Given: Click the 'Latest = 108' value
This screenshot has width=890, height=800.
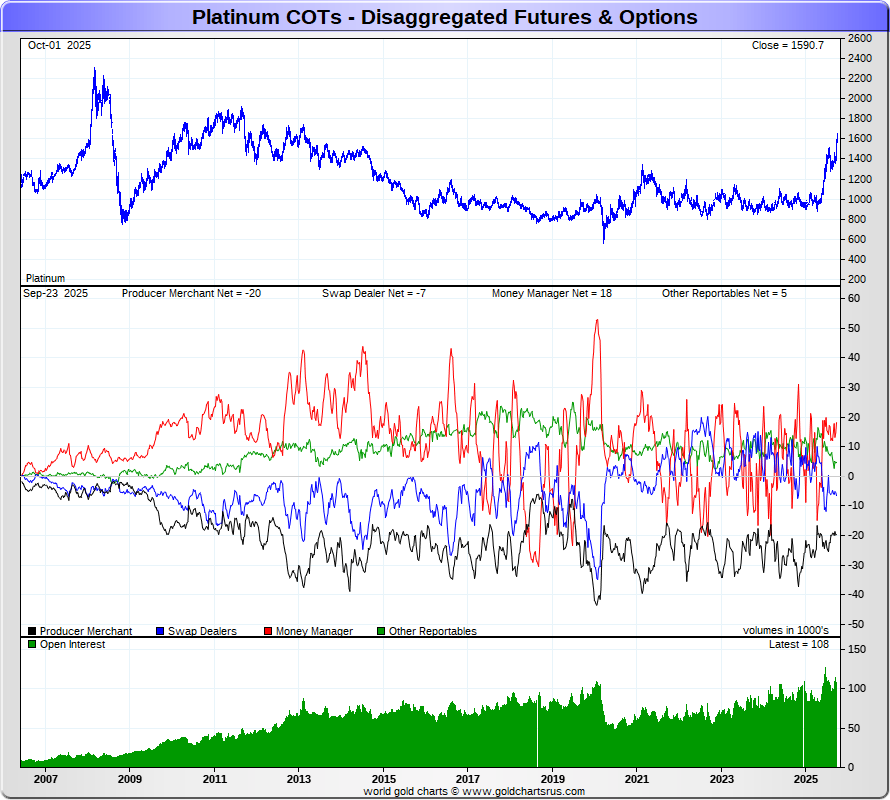Looking at the screenshot, I should (799, 644).
